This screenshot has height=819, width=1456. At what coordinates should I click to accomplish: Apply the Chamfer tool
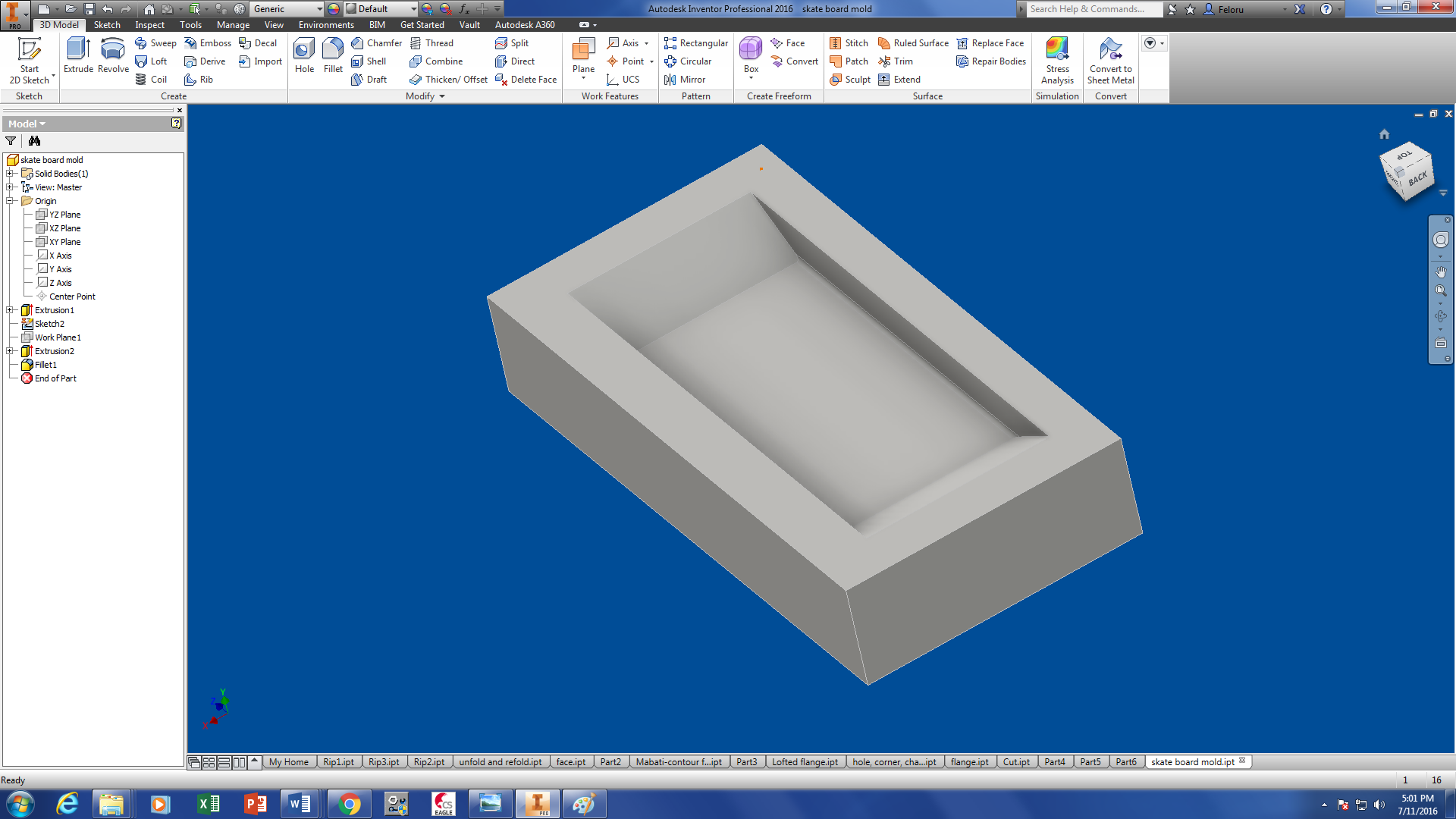[x=376, y=43]
